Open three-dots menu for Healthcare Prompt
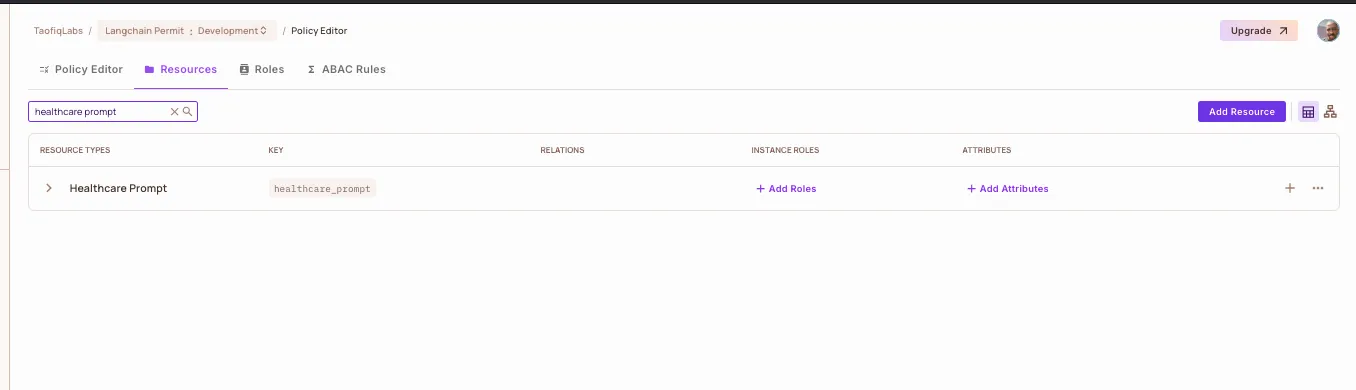The width and height of the screenshot is (1356, 390). click(x=1318, y=188)
